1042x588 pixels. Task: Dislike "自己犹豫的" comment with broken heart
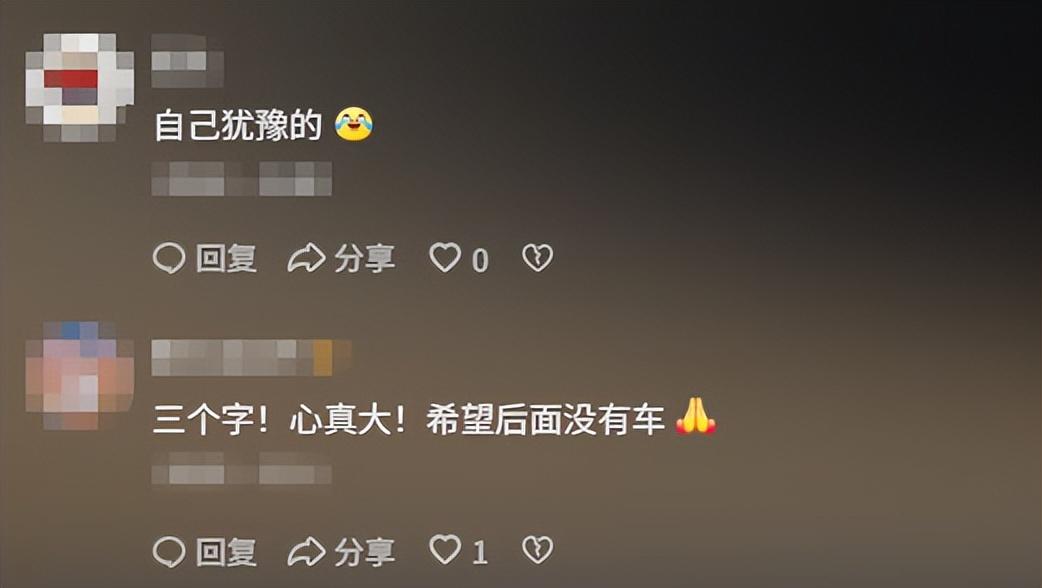[x=537, y=258]
